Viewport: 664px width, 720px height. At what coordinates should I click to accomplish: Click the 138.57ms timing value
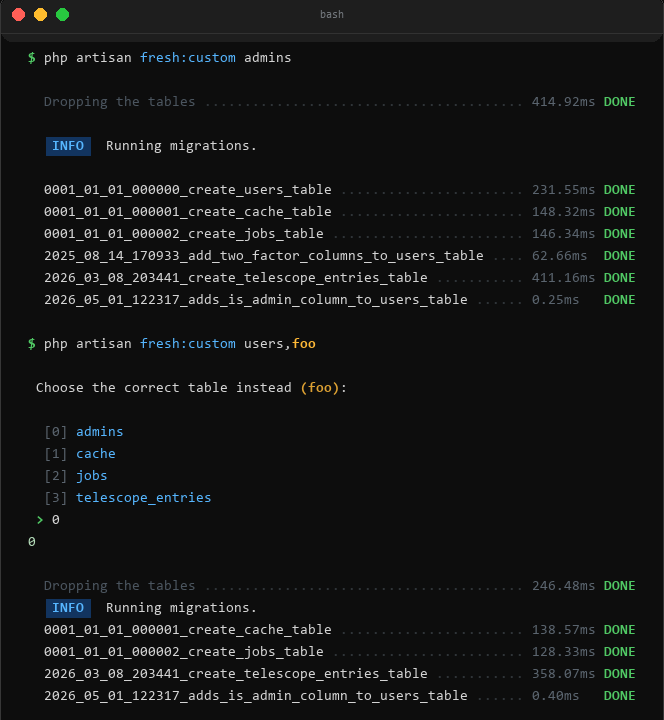(563, 630)
